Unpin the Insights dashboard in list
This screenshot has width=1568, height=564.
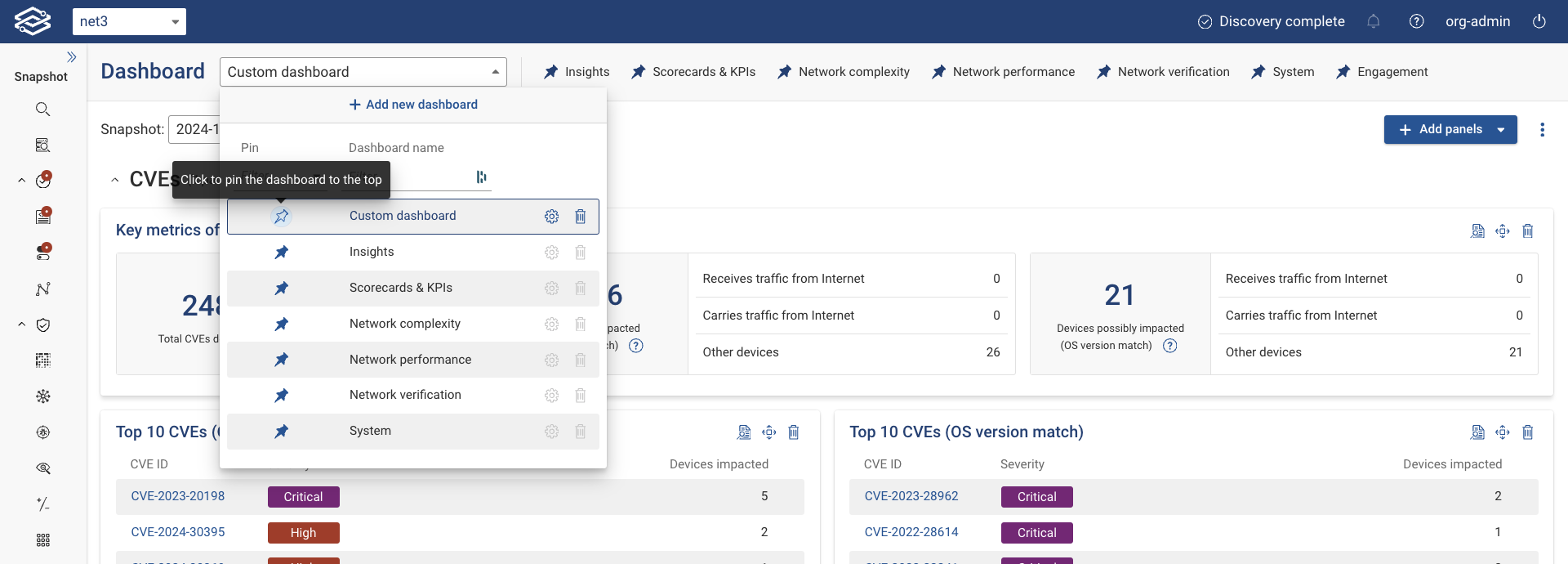282,253
